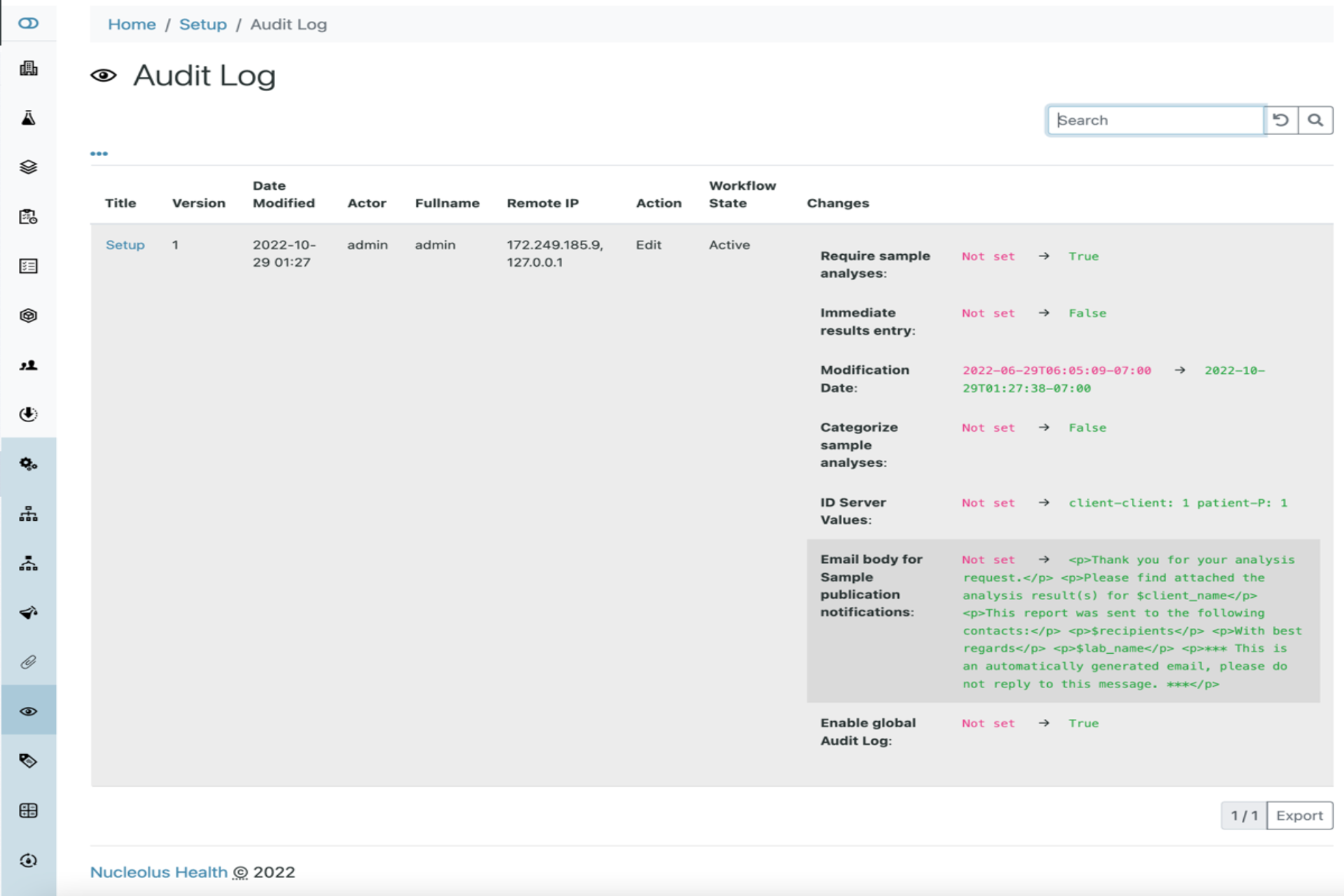Viewport: 1344px width, 896px height.
Task: Click the stacked layers batches icon
Action: pyautogui.click(x=28, y=167)
